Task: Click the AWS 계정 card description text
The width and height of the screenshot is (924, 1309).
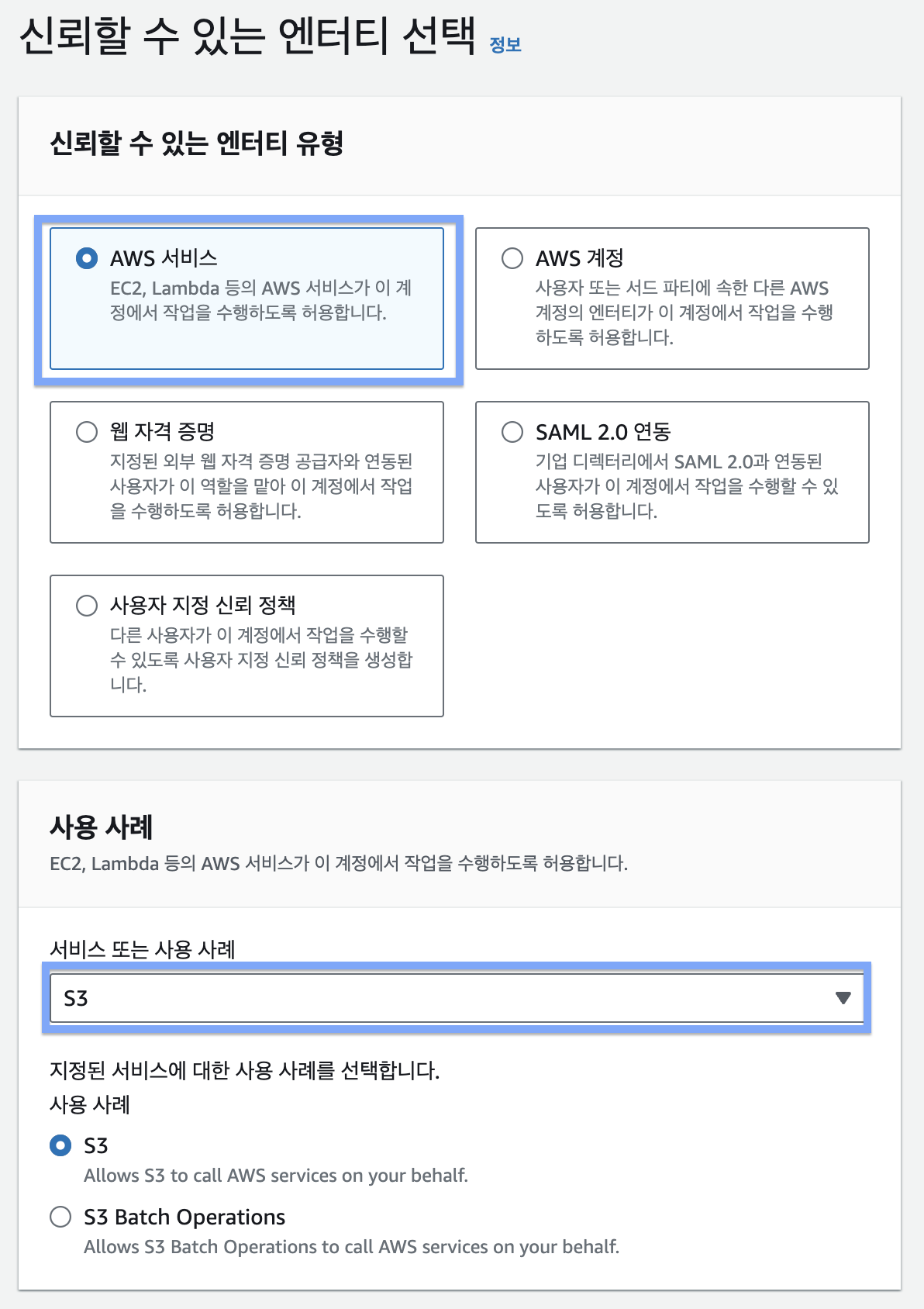Action: (684, 313)
